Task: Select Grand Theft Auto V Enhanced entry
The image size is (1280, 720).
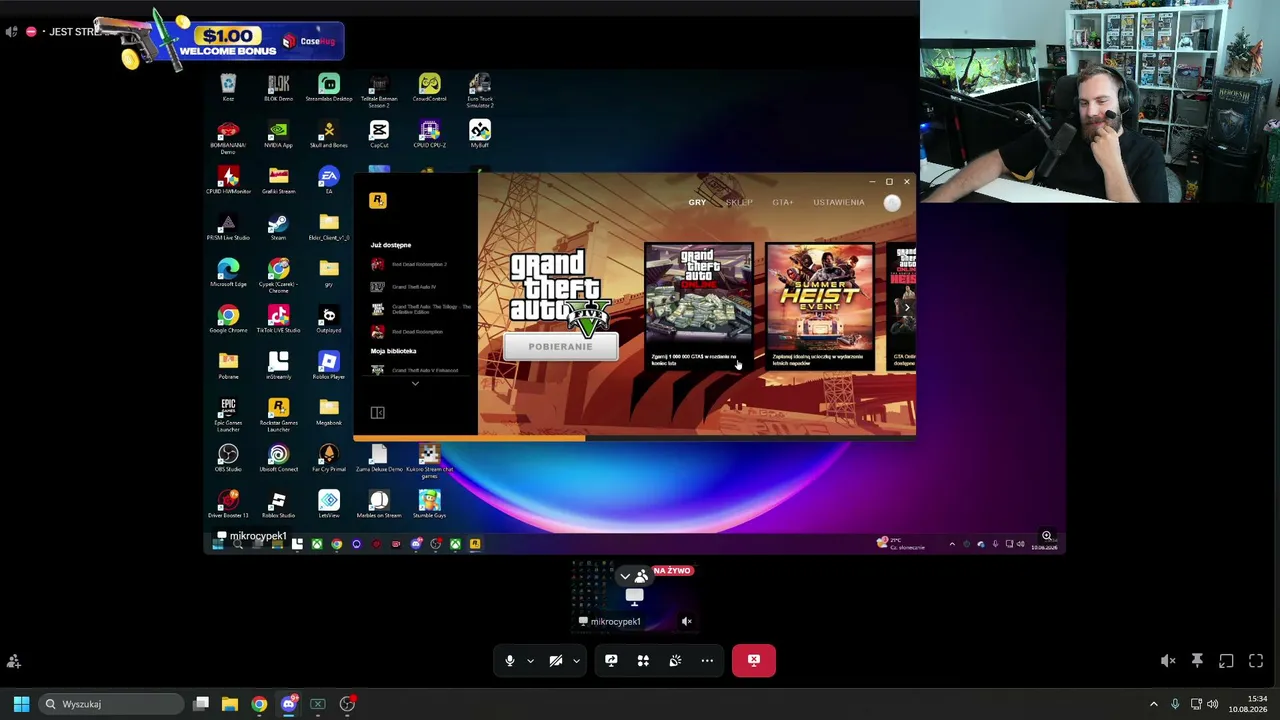Action: pos(414,370)
